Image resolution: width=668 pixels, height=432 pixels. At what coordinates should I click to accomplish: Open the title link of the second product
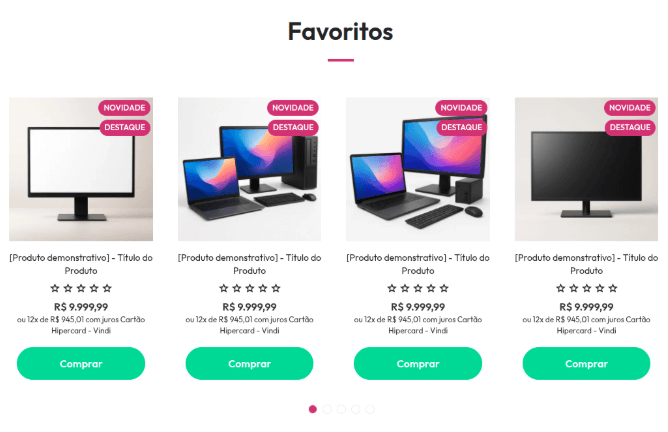click(x=250, y=264)
